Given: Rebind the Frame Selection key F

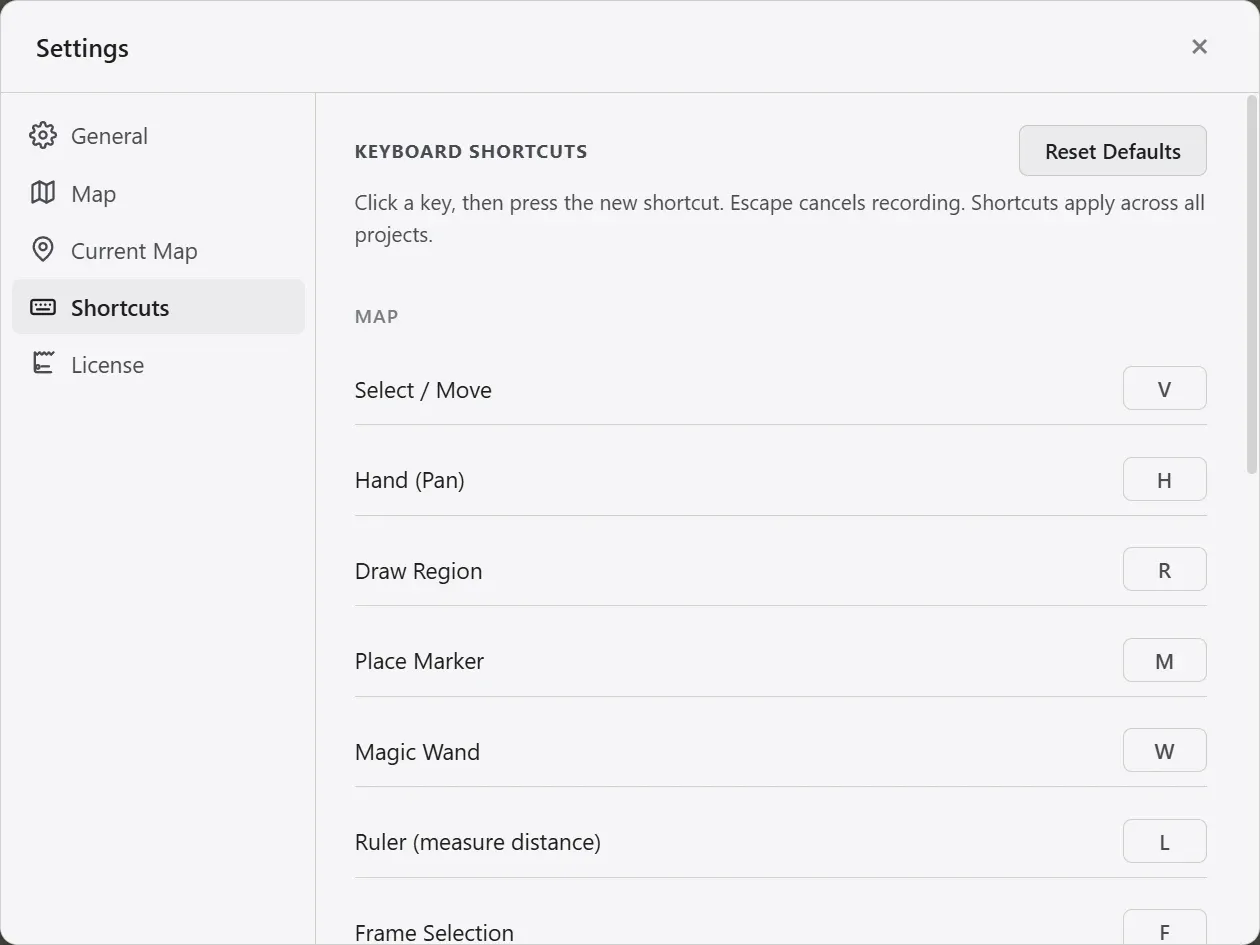Looking at the screenshot, I should (1164, 927).
